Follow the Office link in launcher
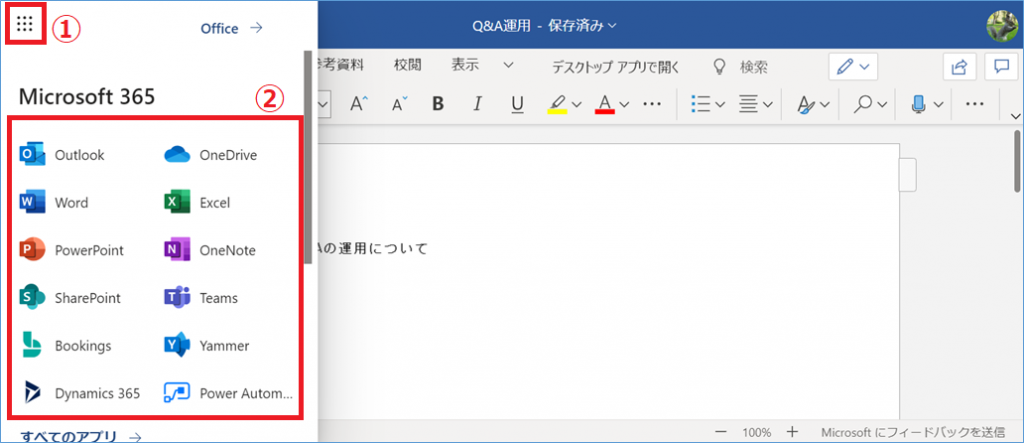Viewport: 1024px width, 443px height. [x=231, y=28]
